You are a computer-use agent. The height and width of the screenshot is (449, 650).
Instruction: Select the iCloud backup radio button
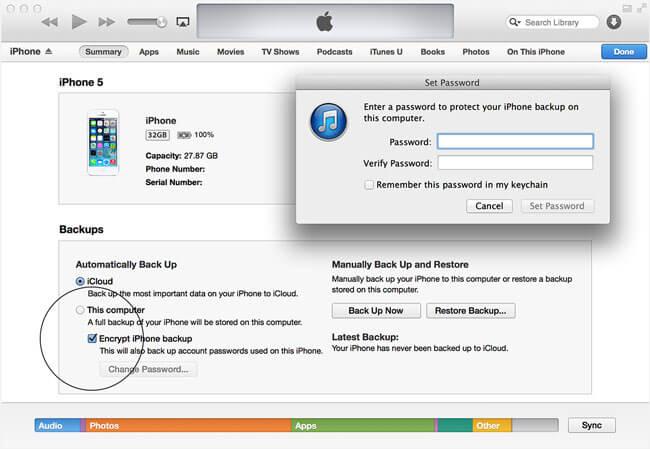pos(80,281)
